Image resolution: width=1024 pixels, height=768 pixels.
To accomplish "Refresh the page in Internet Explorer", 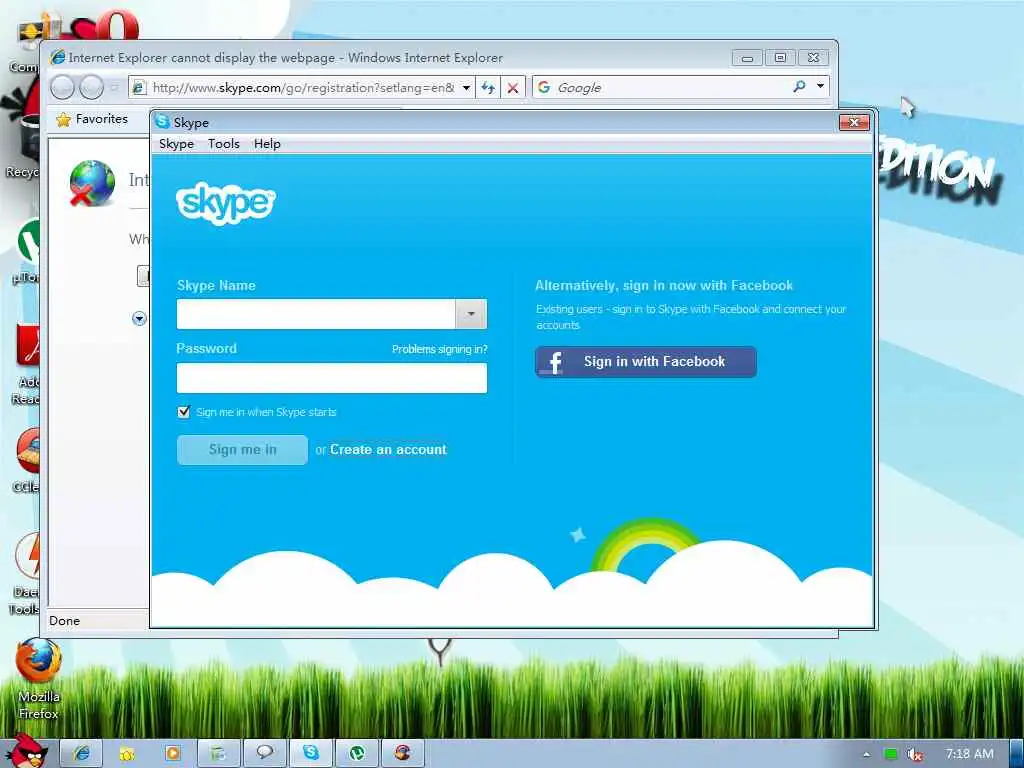I will pyautogui.click(x=488, y=88).
